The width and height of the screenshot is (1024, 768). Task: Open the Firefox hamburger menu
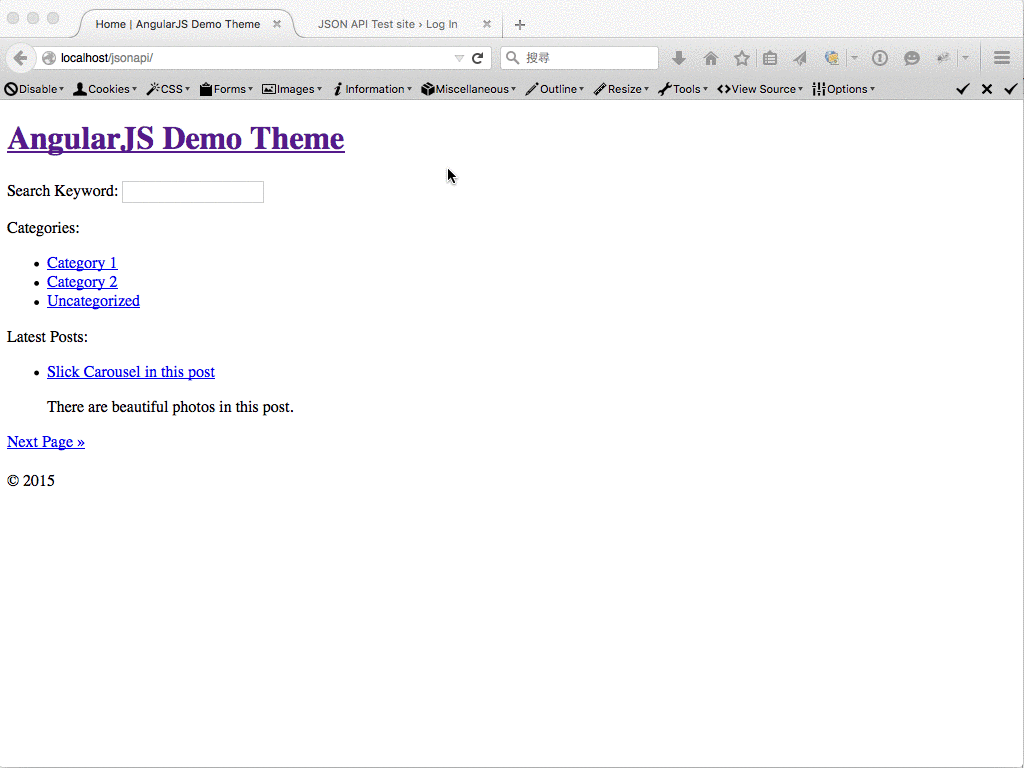[1002, 58]
